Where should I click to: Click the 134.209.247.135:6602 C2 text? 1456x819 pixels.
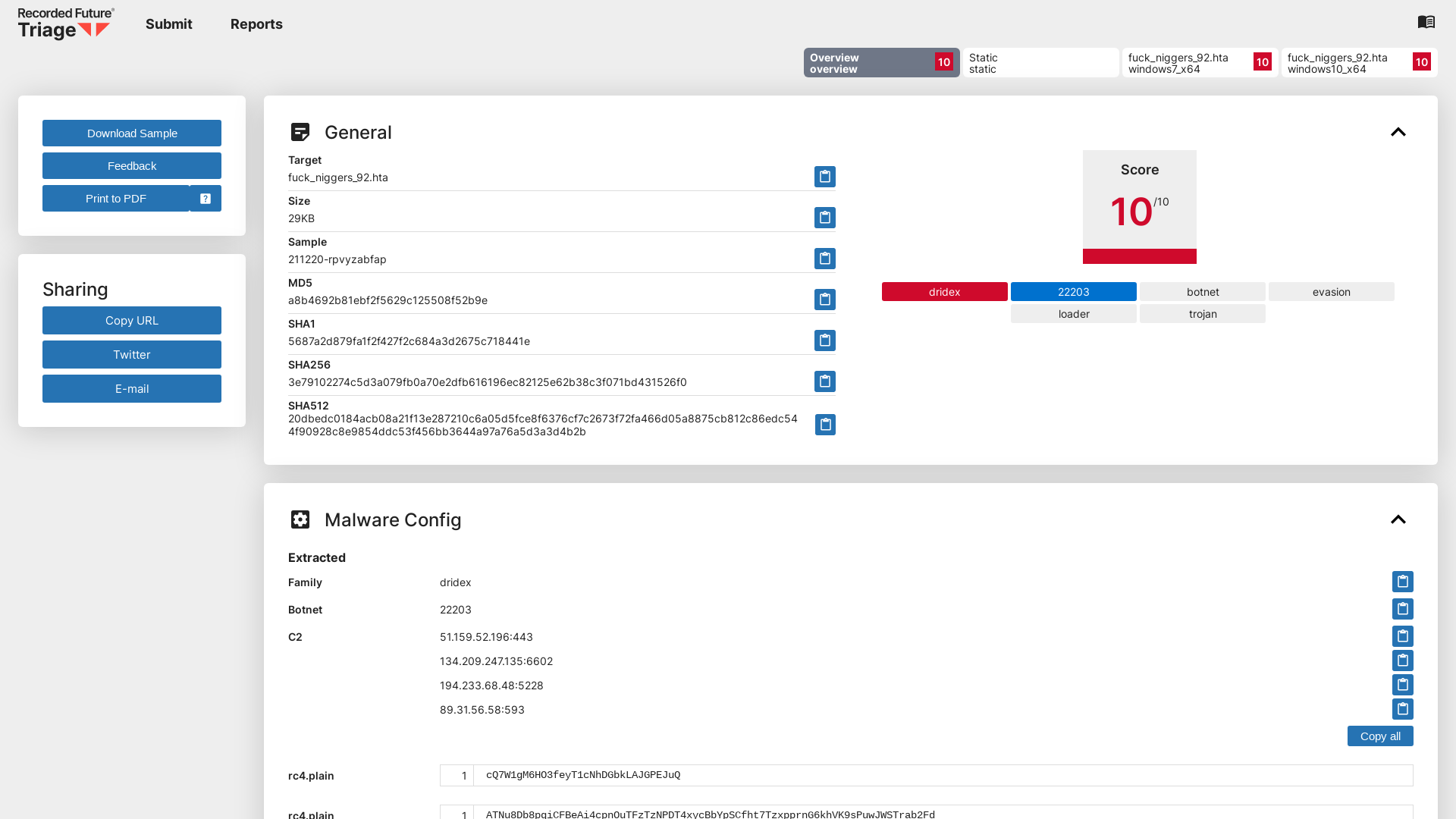point(496,661)
